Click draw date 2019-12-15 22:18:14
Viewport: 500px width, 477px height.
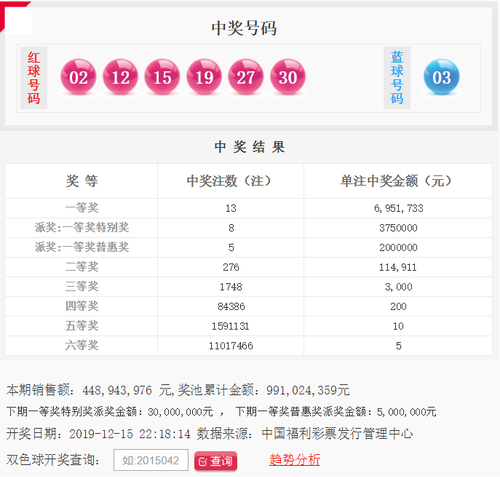coord(130,434)
